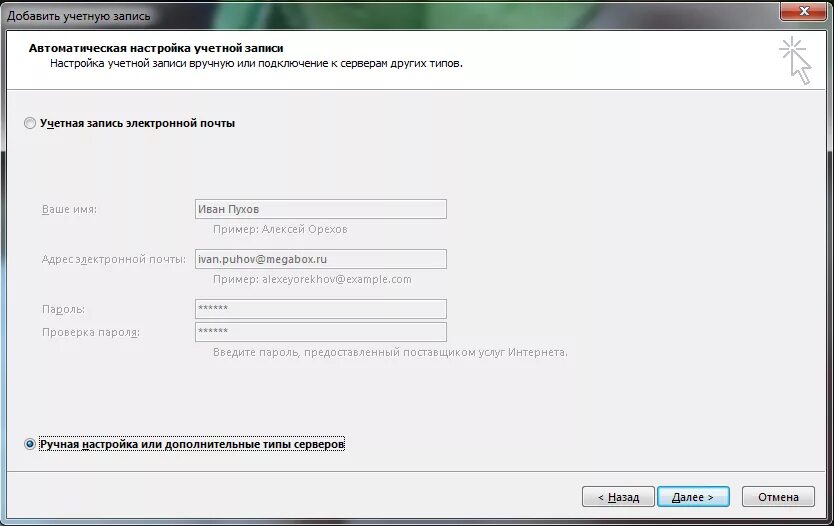Image resolution: width=834 pixels, height=526 pixels.
Task: Click the 'Введите пароль, предоставленный поставщиком услуг Интернета' hint
Action: click(x=390, y=352)
